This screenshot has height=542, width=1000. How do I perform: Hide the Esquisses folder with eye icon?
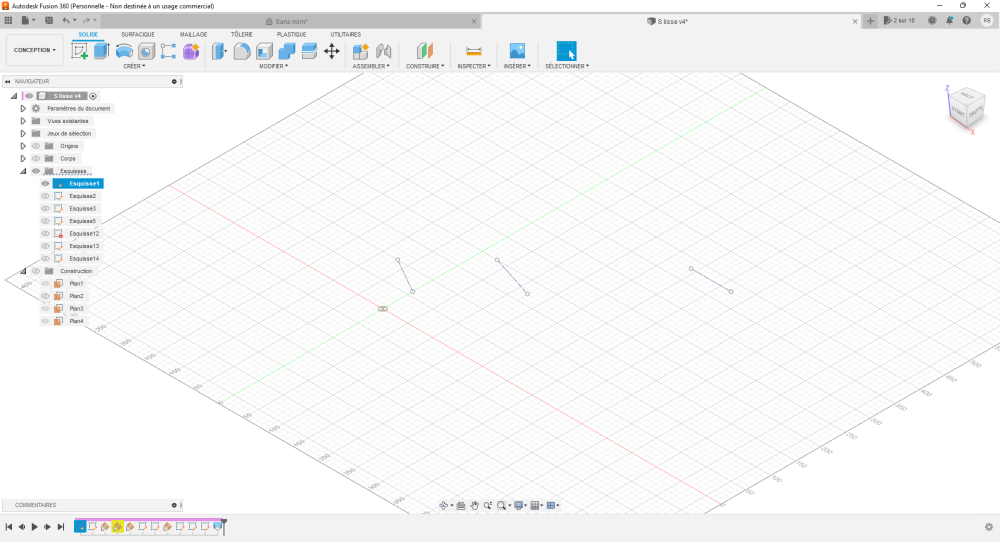click(36, 171)
